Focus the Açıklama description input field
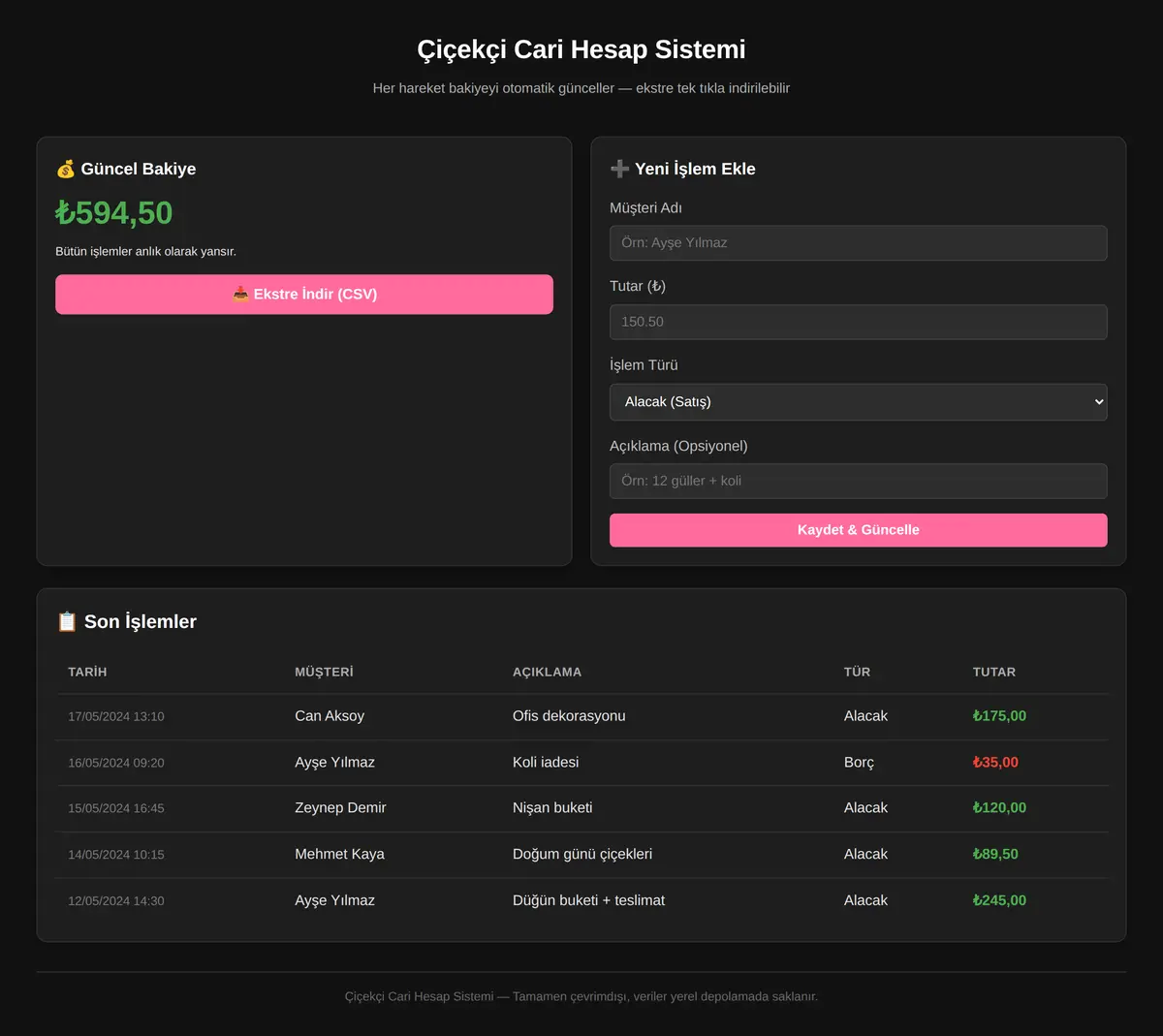The height and width of the screenshot is (1036, 1163). pos(859,481)
